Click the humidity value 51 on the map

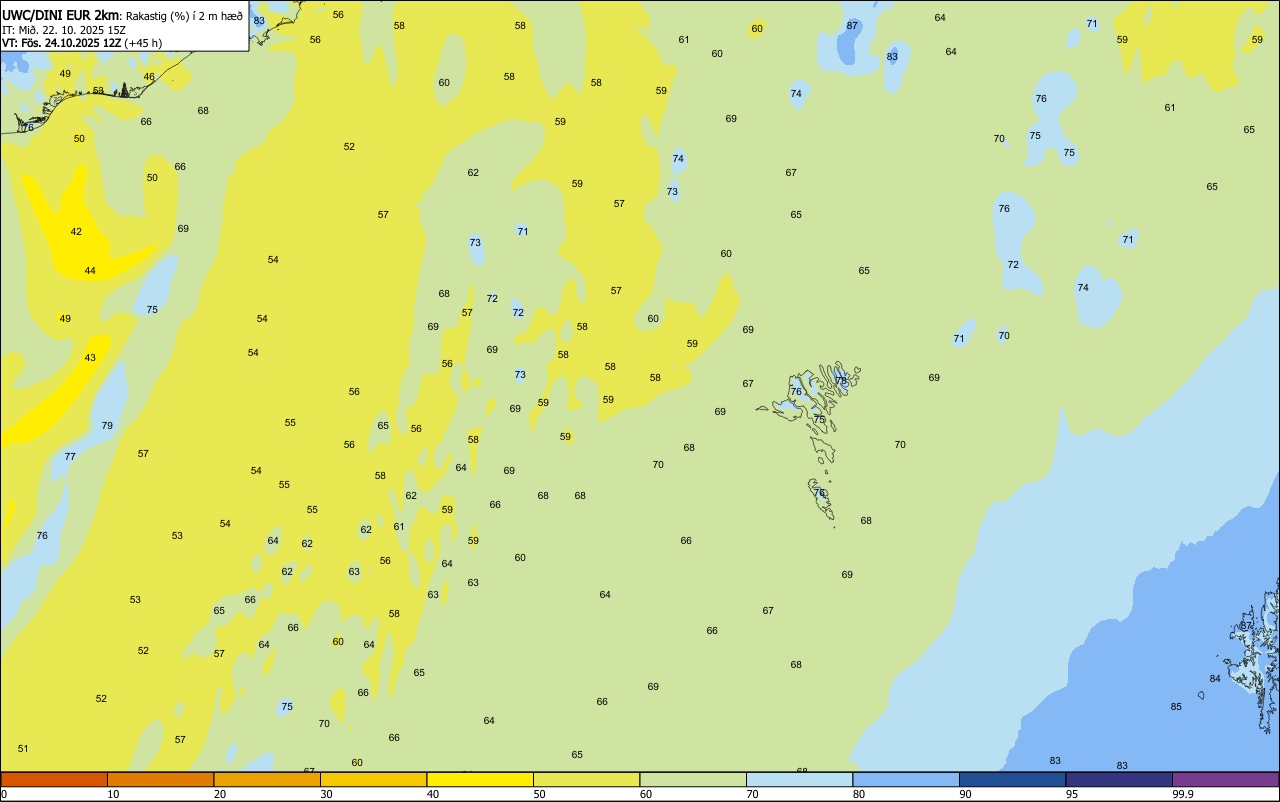[23, 749]
